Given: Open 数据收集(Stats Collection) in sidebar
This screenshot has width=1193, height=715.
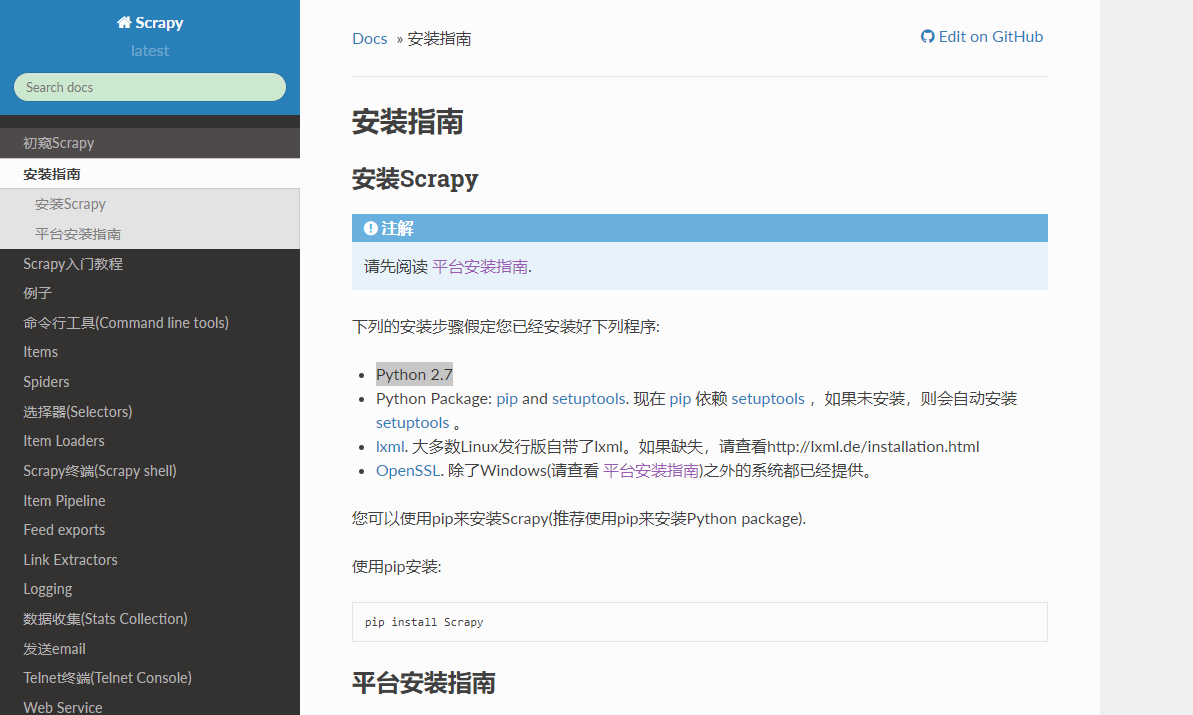Looking at the screenshot, I should pyautogui.click(x=150, y=619).
